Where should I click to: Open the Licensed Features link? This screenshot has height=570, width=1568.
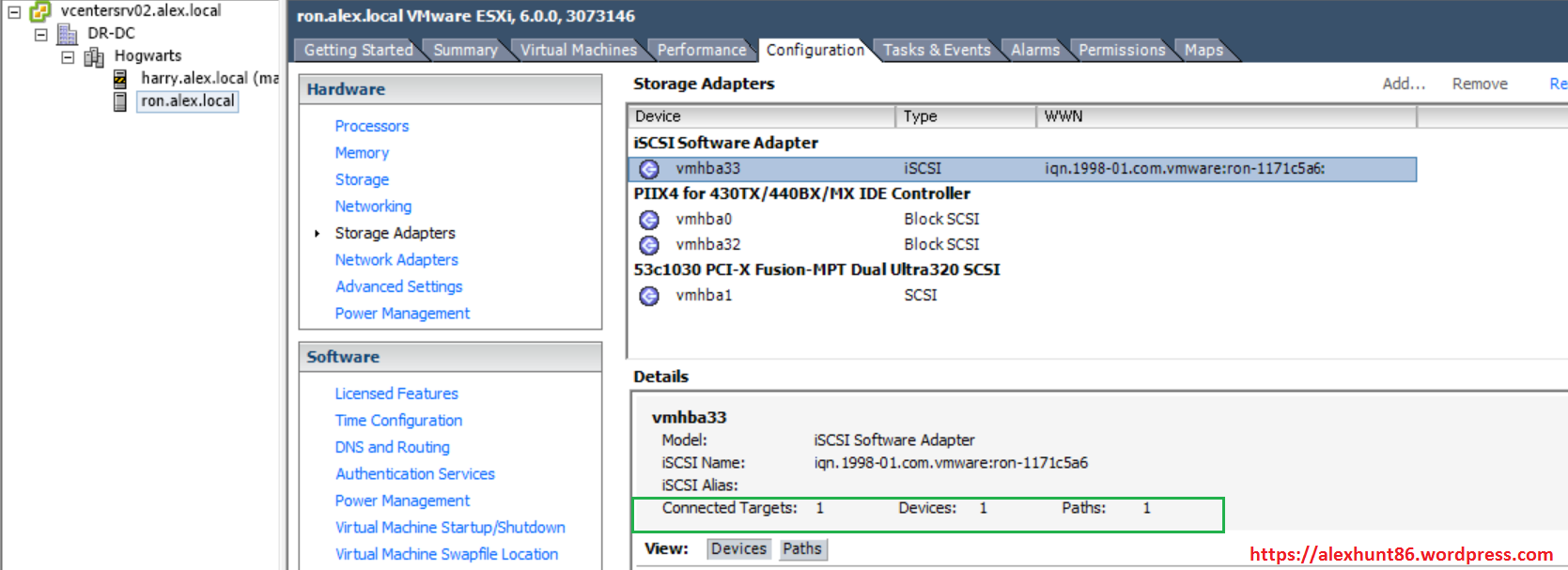coord(396,393)
